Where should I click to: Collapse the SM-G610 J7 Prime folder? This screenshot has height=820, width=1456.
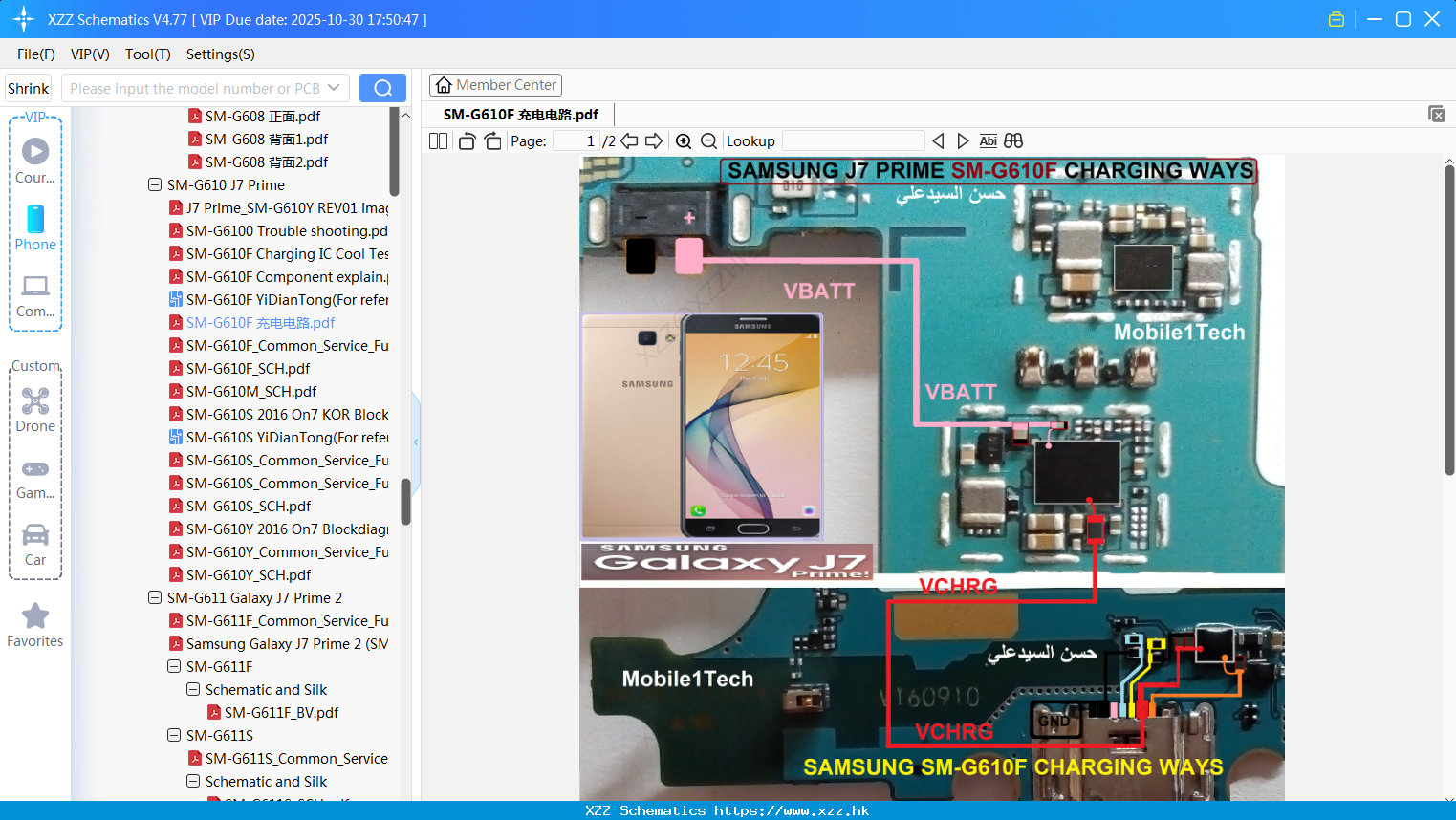point(155,184)
